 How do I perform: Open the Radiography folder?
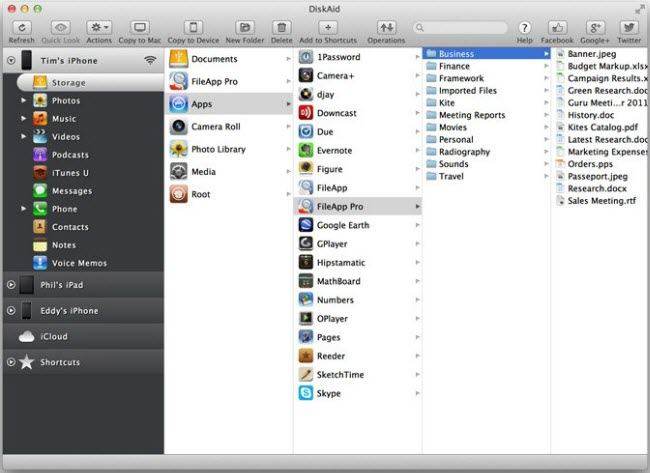click(487, 152)
